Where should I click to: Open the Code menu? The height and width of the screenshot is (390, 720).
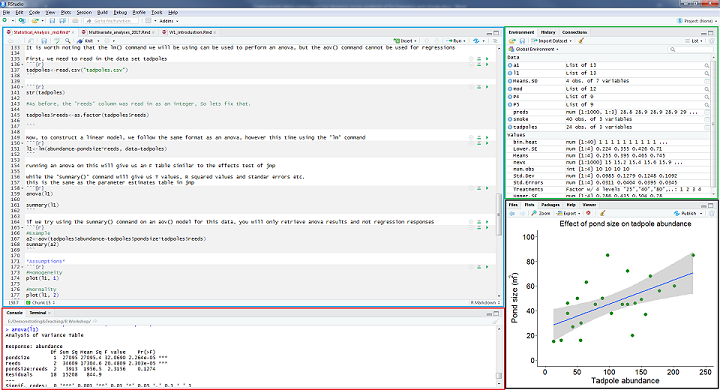pyautogui.click(x=34, y=12)
